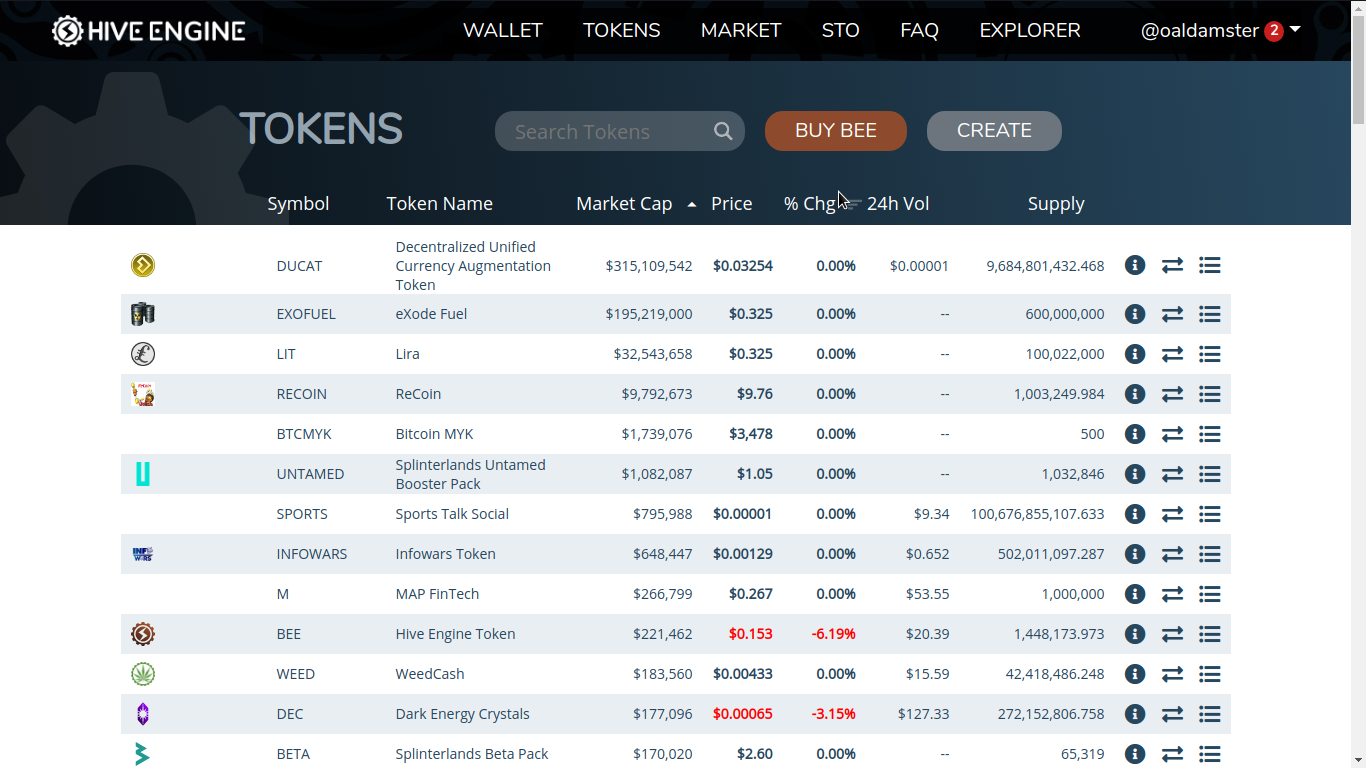This screenshot has width=1366, height=768.
Task: Open history list icon for LIT
Action: pos(1210,354)
